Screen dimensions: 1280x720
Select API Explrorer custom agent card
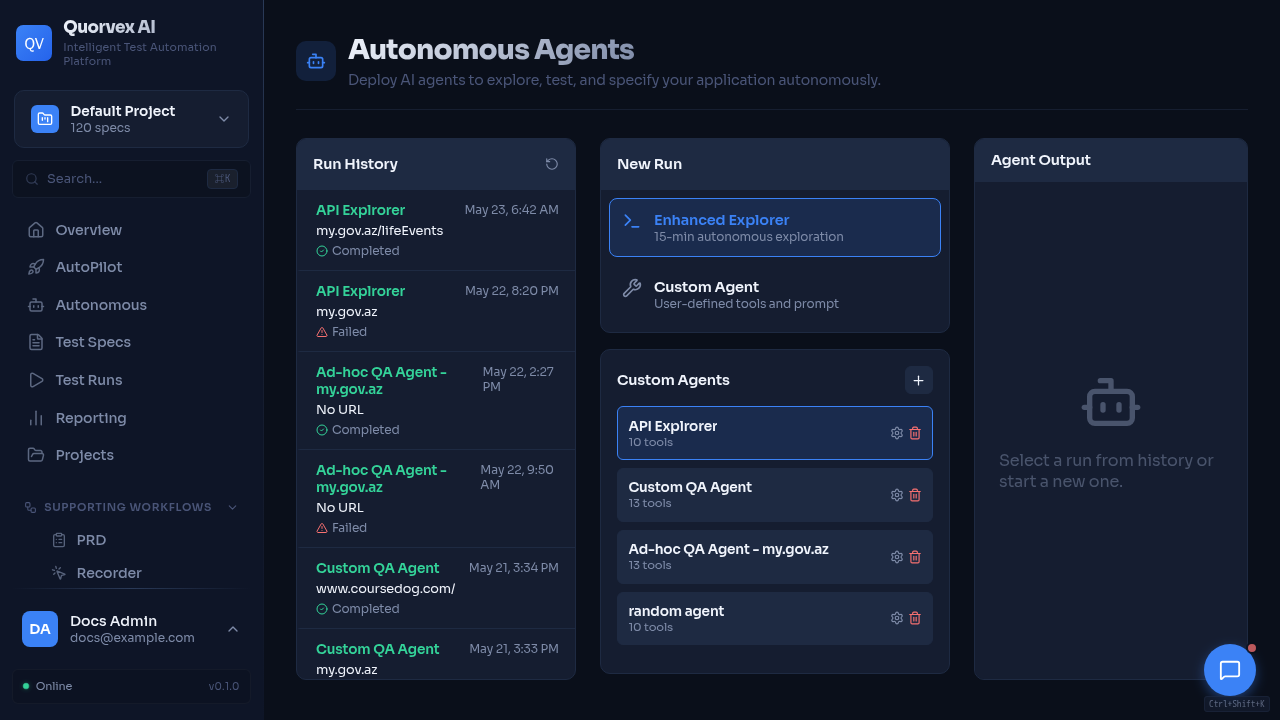tap(775, 433)
